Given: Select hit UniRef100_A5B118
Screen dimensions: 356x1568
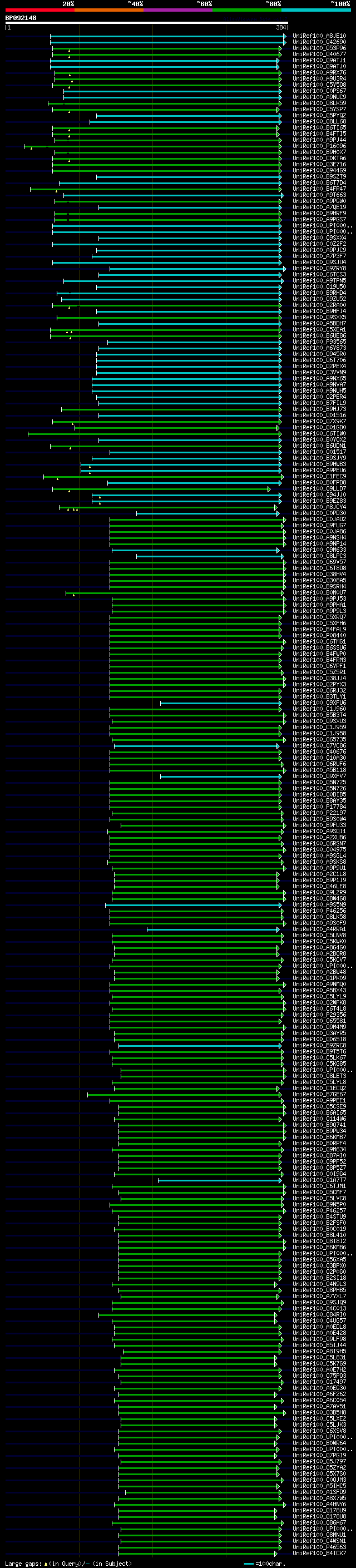Looking at the screenshot, I should click(319, 770).
